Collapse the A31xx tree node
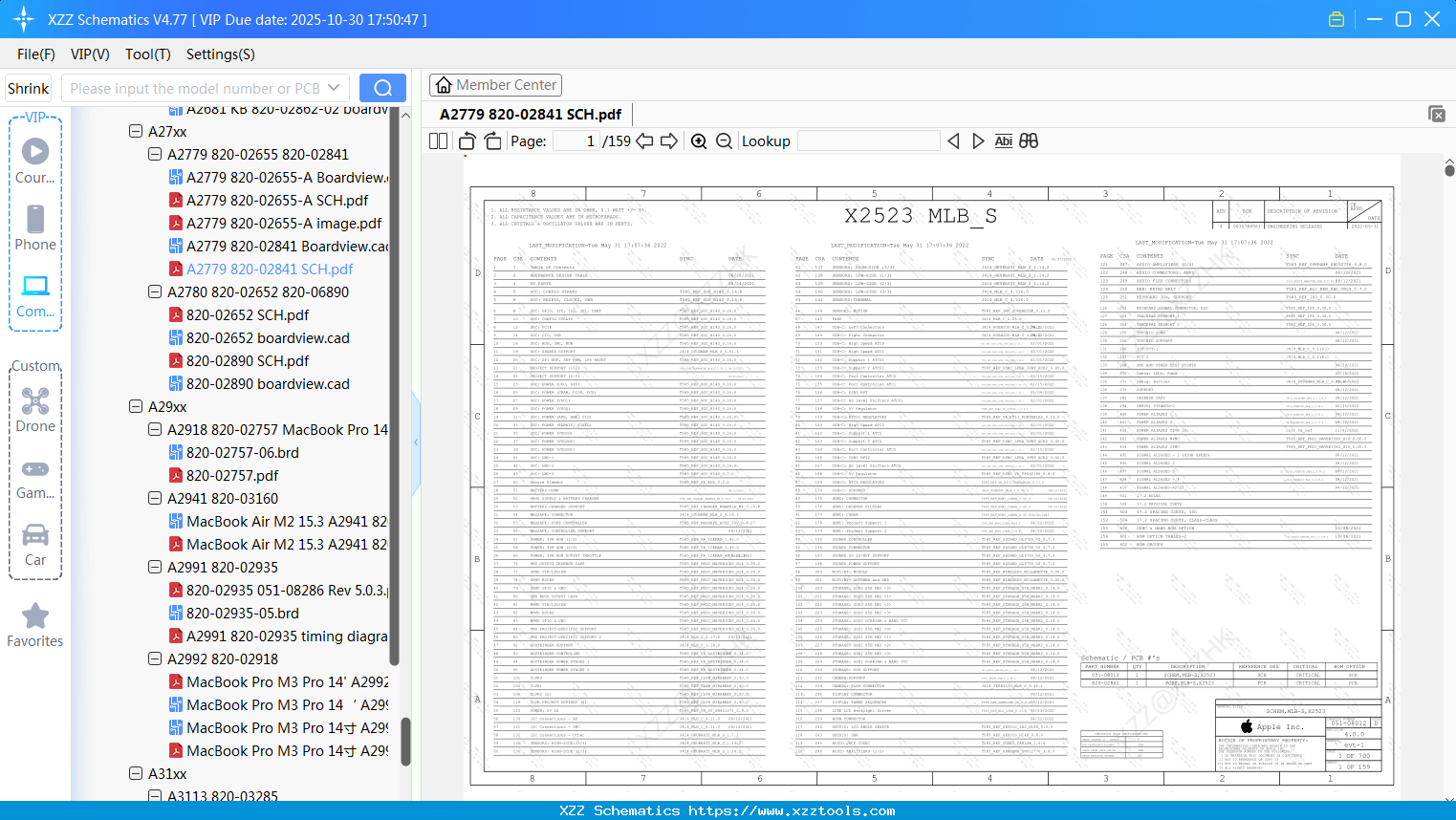 [136, 773]
